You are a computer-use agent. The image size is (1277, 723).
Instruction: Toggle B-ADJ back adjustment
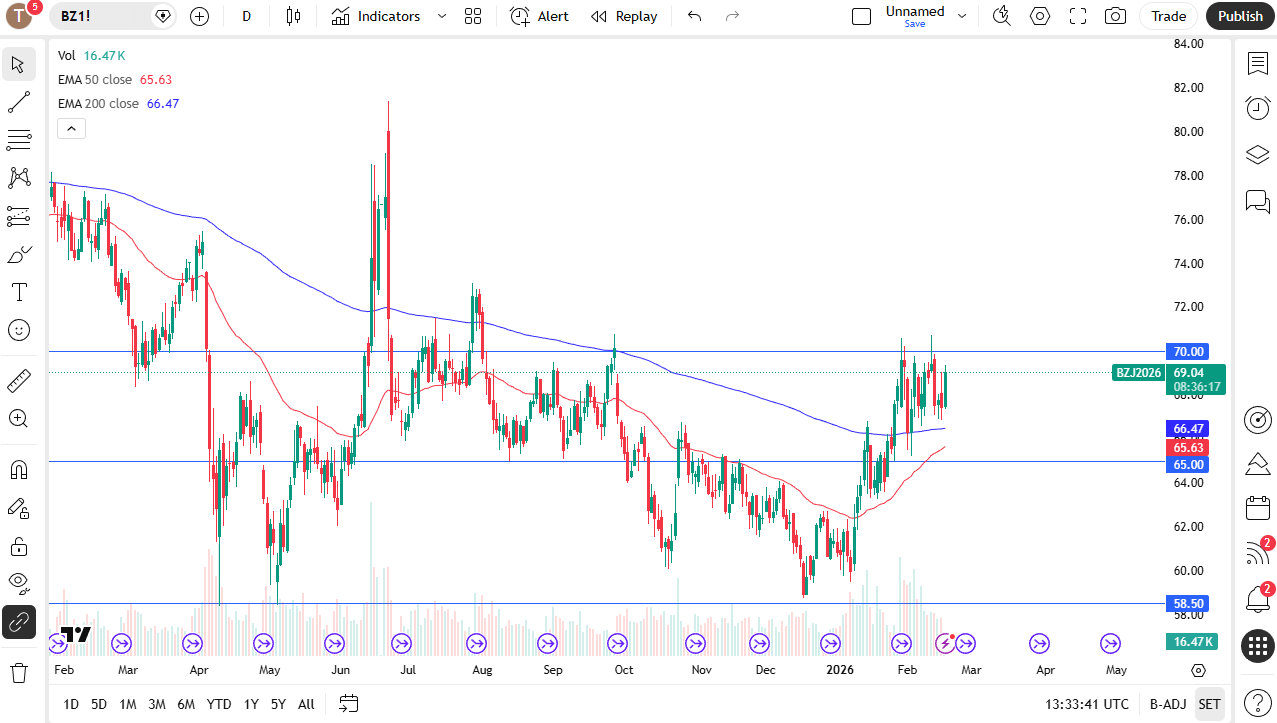pos(1167,704)
